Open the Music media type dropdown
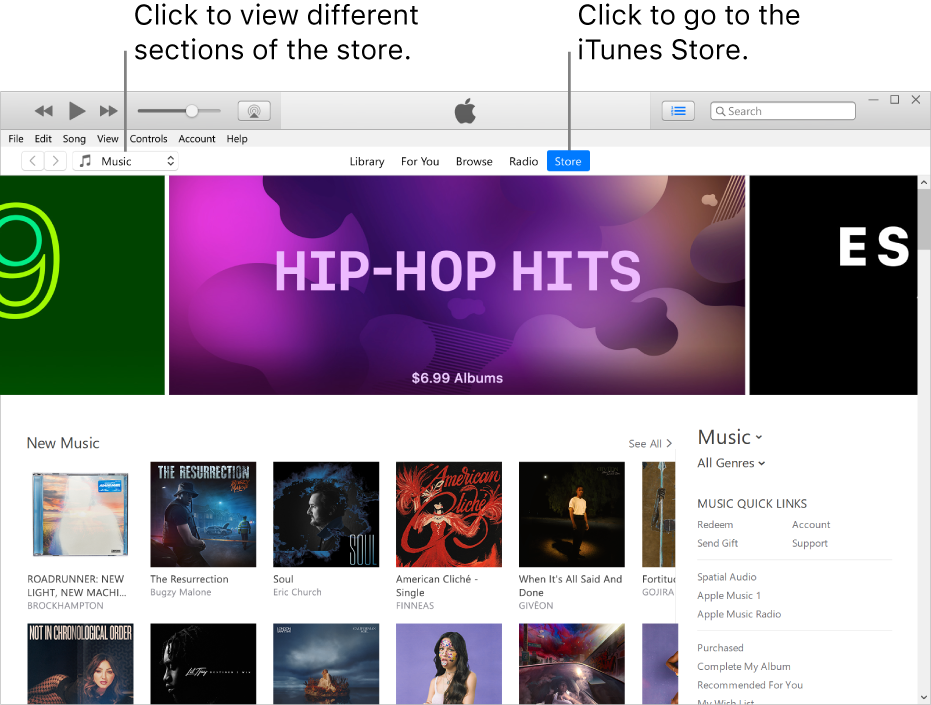 point(125,161)
